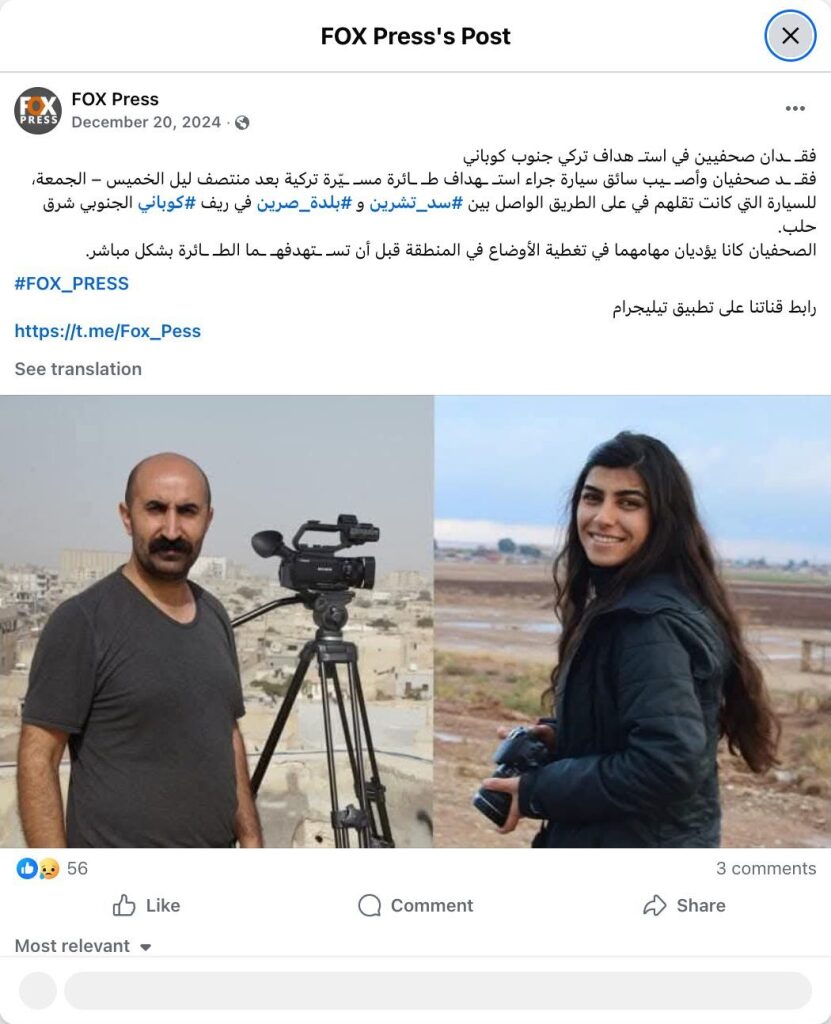Open the t.me/Fox_Pess Telegram link

pyautogui.click(x=108, y=331)
